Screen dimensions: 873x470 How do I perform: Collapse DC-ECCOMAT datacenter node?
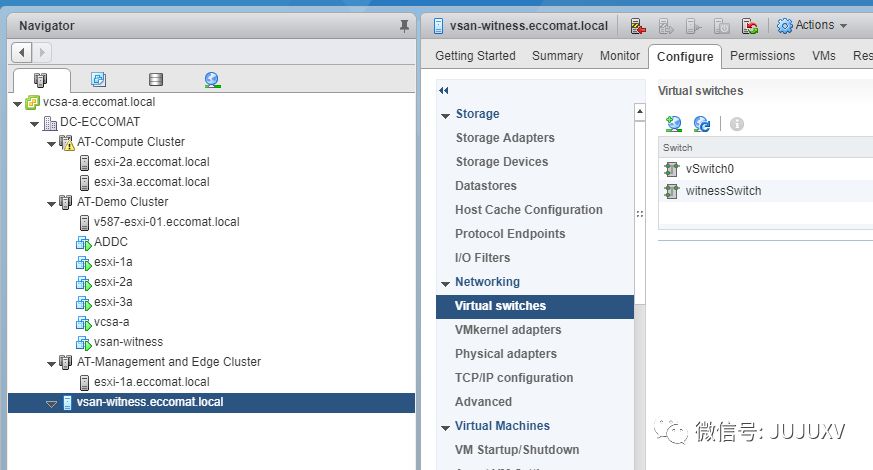(x=35, y=124)
